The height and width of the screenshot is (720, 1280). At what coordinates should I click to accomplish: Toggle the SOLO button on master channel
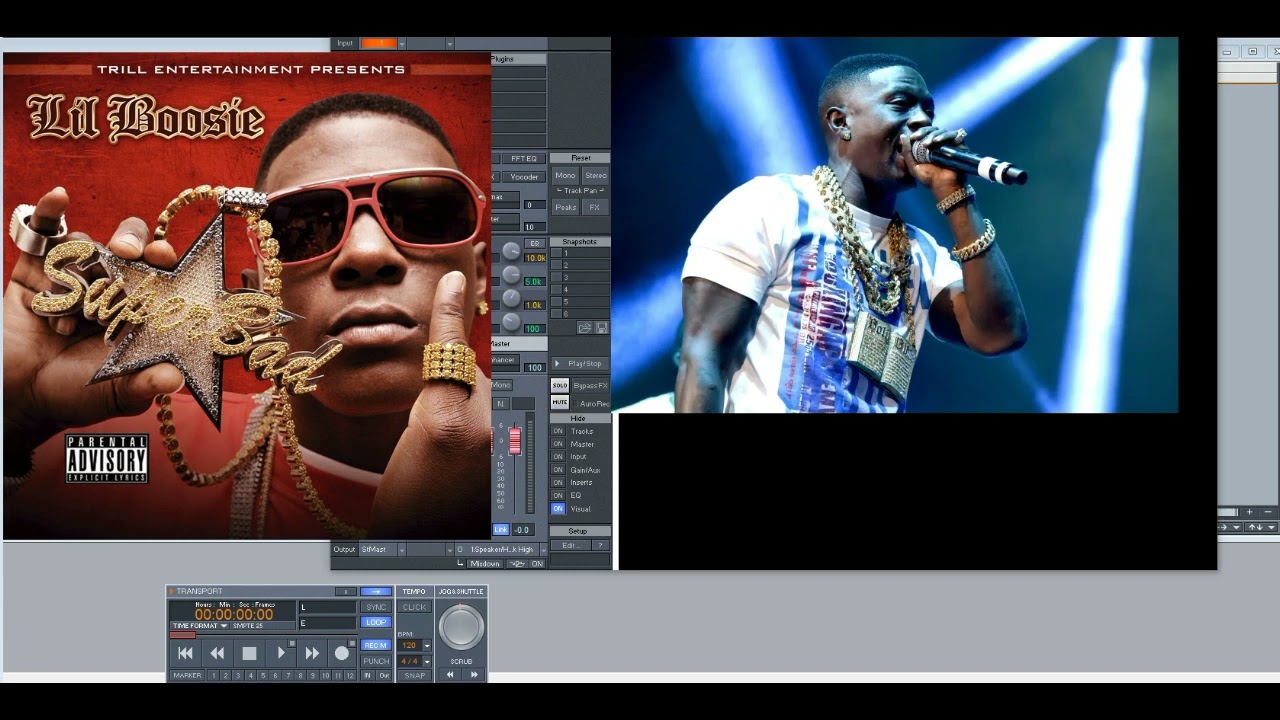(560, 386)
